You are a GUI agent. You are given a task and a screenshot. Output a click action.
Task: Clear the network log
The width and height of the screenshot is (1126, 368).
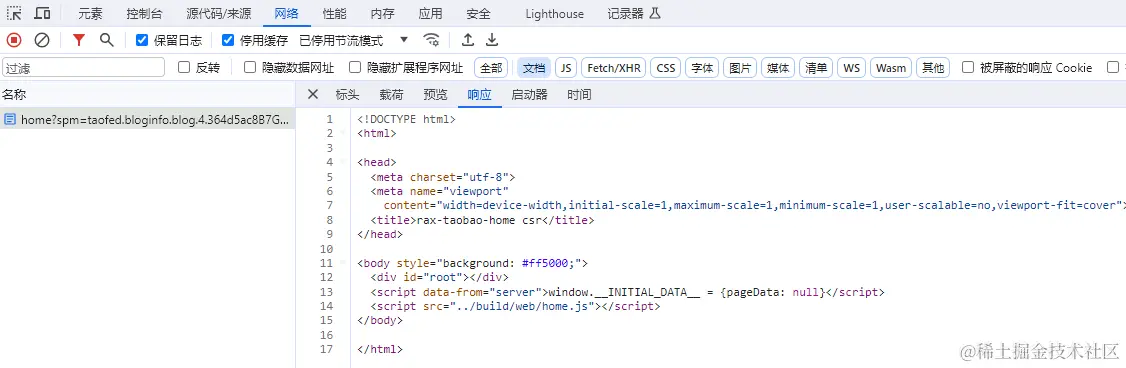click(x=42, y=40)
